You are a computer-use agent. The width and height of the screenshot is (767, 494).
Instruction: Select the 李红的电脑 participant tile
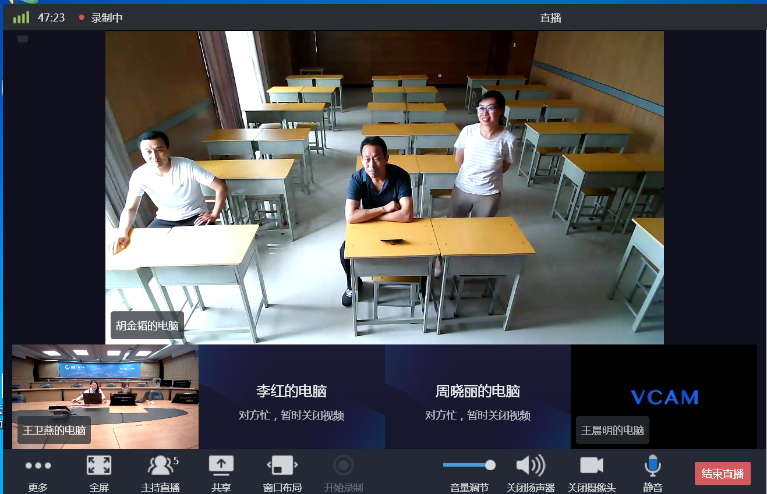click(x=291, y=397)
